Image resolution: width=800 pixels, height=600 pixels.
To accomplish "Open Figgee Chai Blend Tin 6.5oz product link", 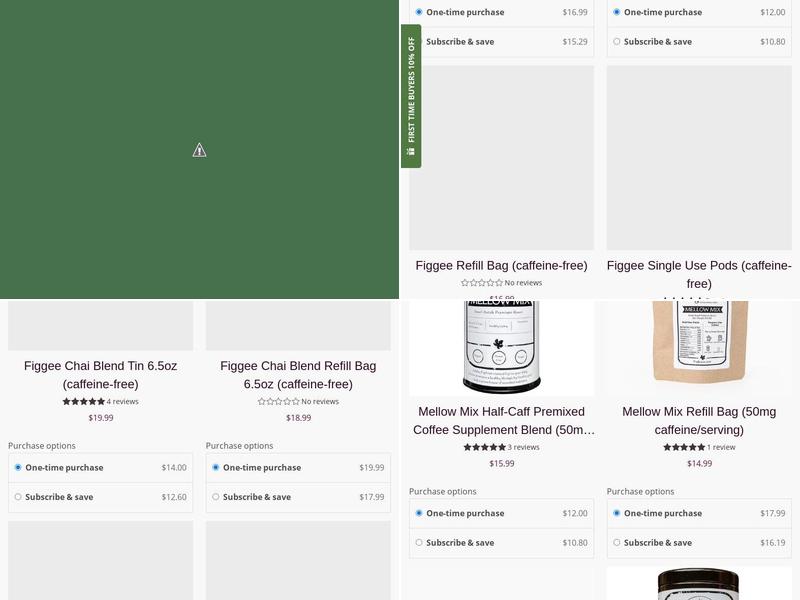I will [101, 375].
